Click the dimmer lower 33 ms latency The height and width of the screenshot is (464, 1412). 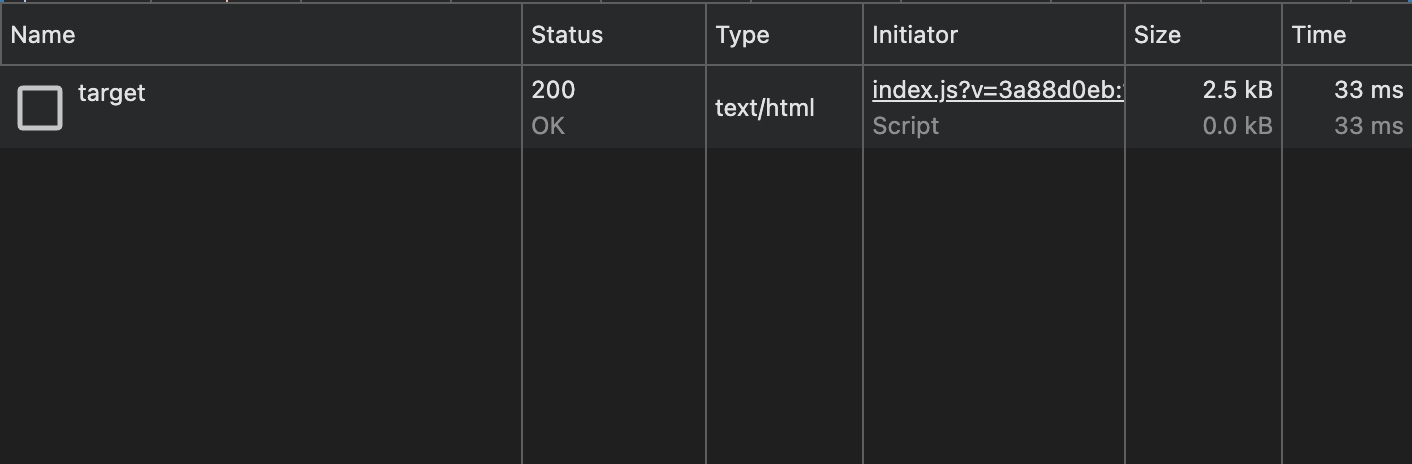pos(1368,126)
